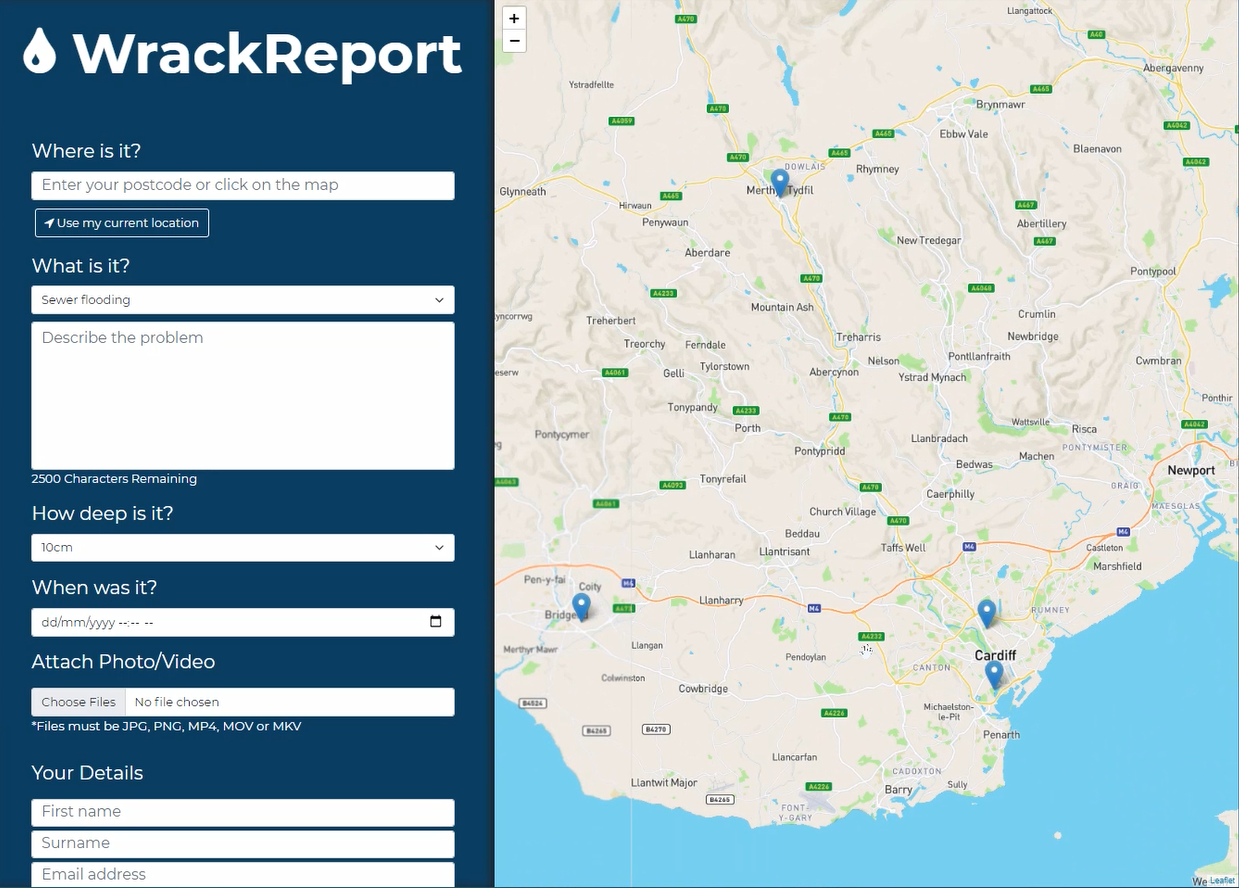
Task: Open the Leaflet attribution link
Action: click(x=1222, y=880)
